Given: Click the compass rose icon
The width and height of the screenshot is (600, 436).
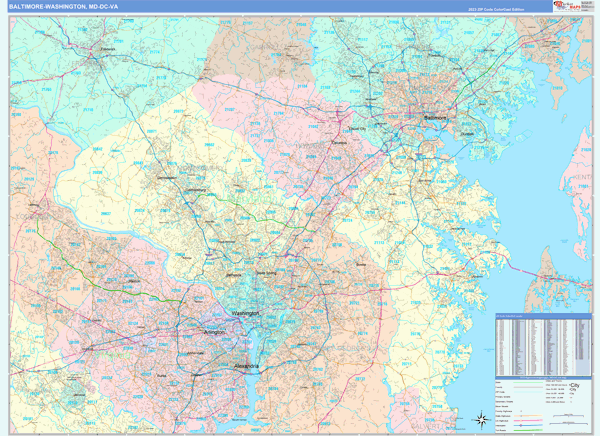Looking at the screenshot, I should [x=482, y=420].
